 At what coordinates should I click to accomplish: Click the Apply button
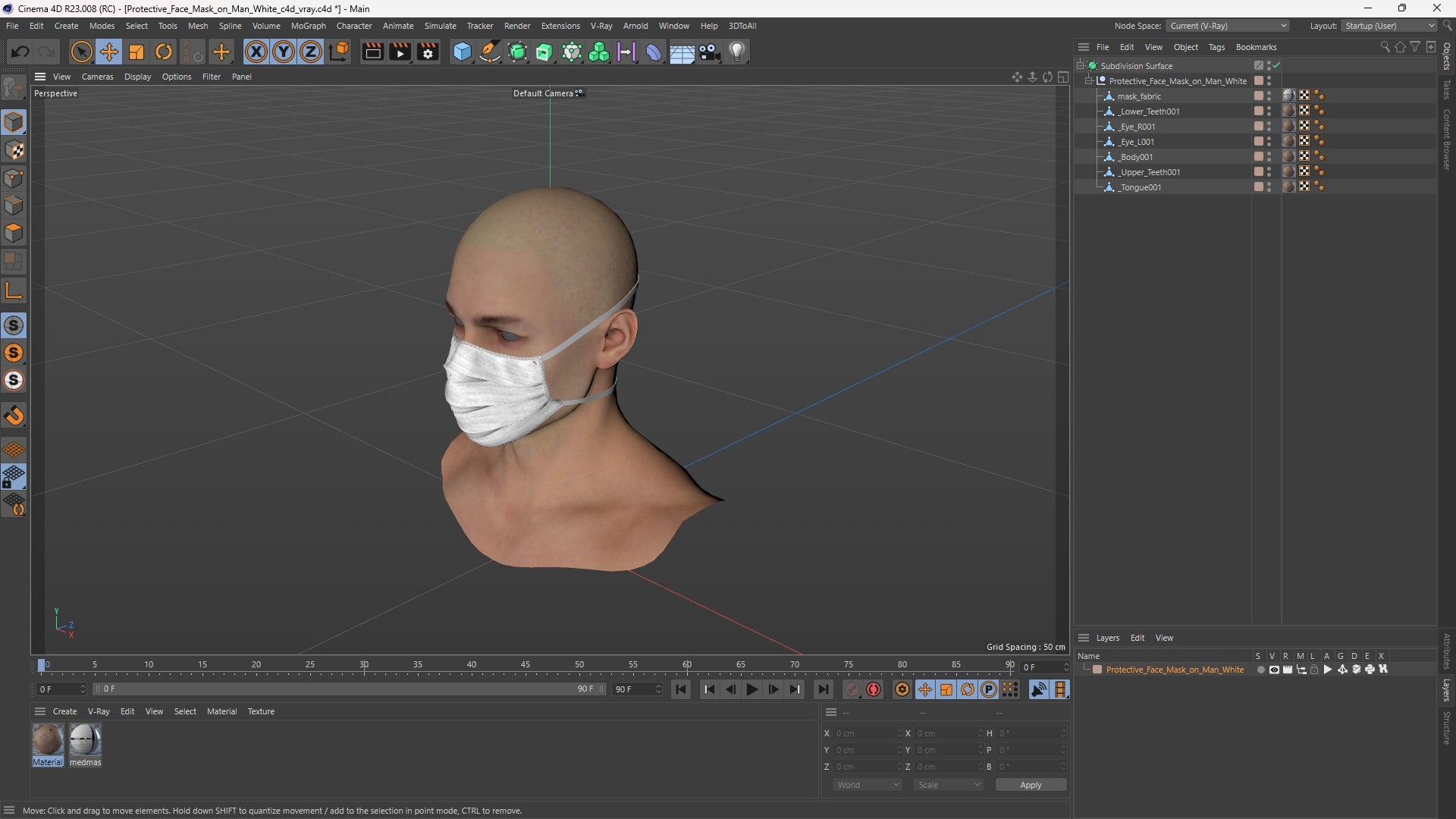click(x=1031, y=785)
